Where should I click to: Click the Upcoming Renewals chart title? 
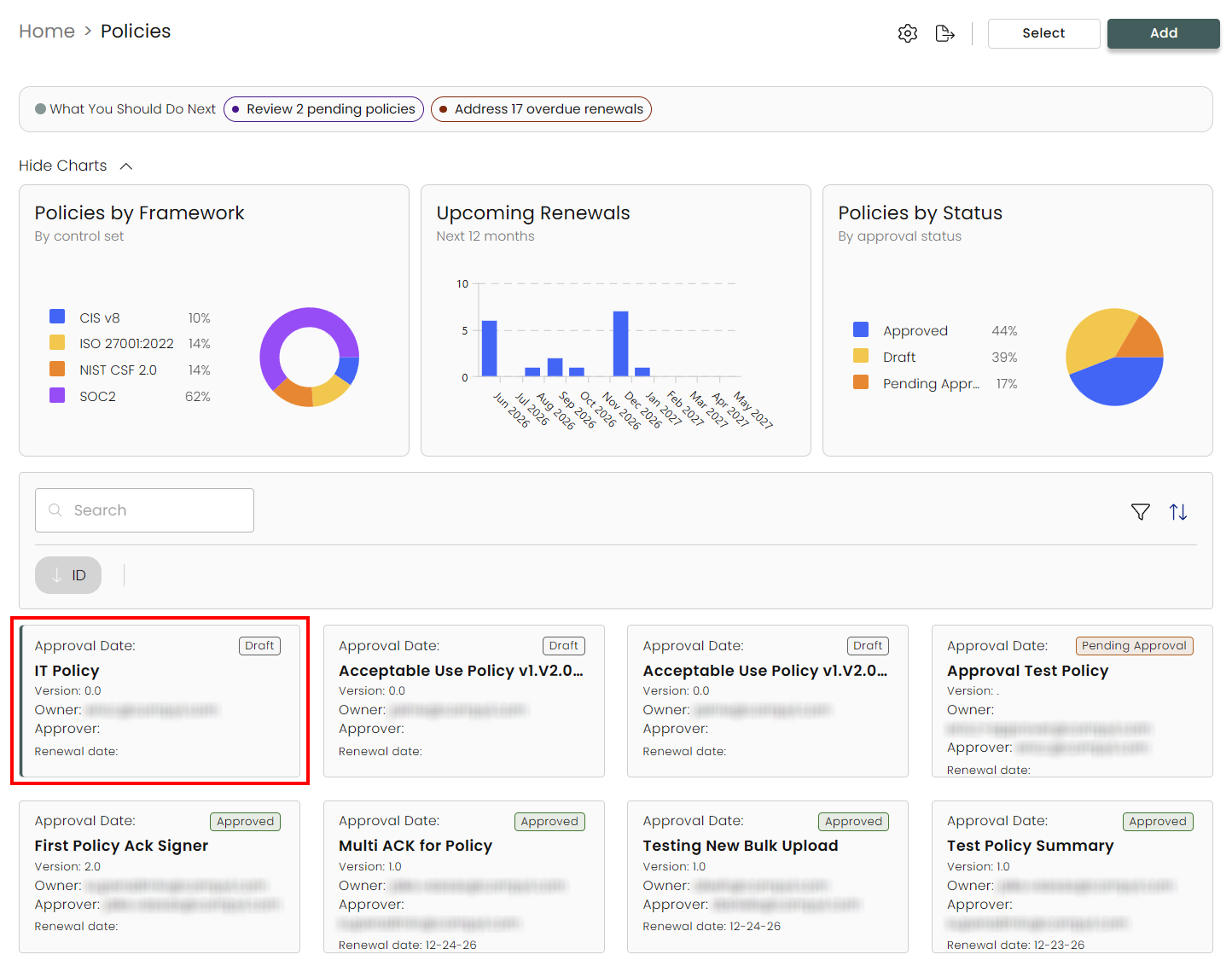pos(533,213)
